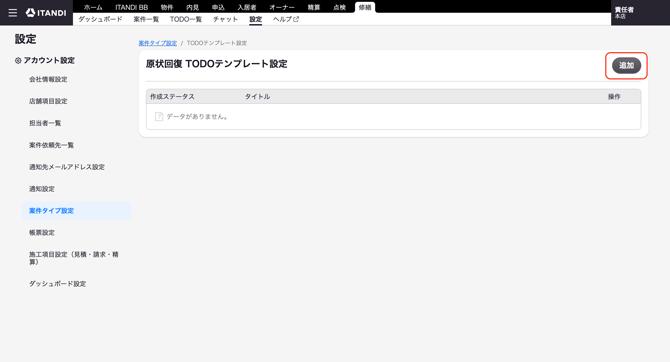Screen dimensions: 670x362
Task: Open the ホーム top menu
Action: tap(93, 7)
